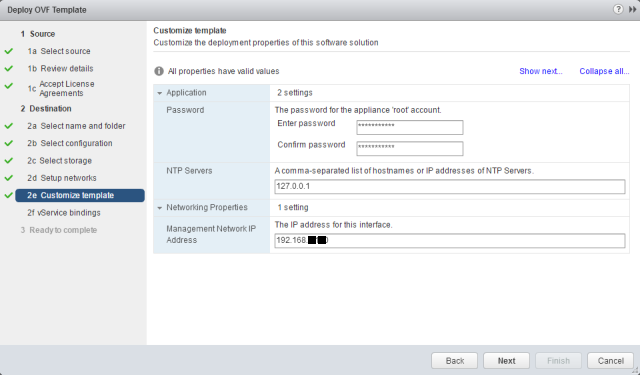640x375 pixels.
Task: Go to step 1b Review details
Action: pyautogui.click(x=60, y=69)
